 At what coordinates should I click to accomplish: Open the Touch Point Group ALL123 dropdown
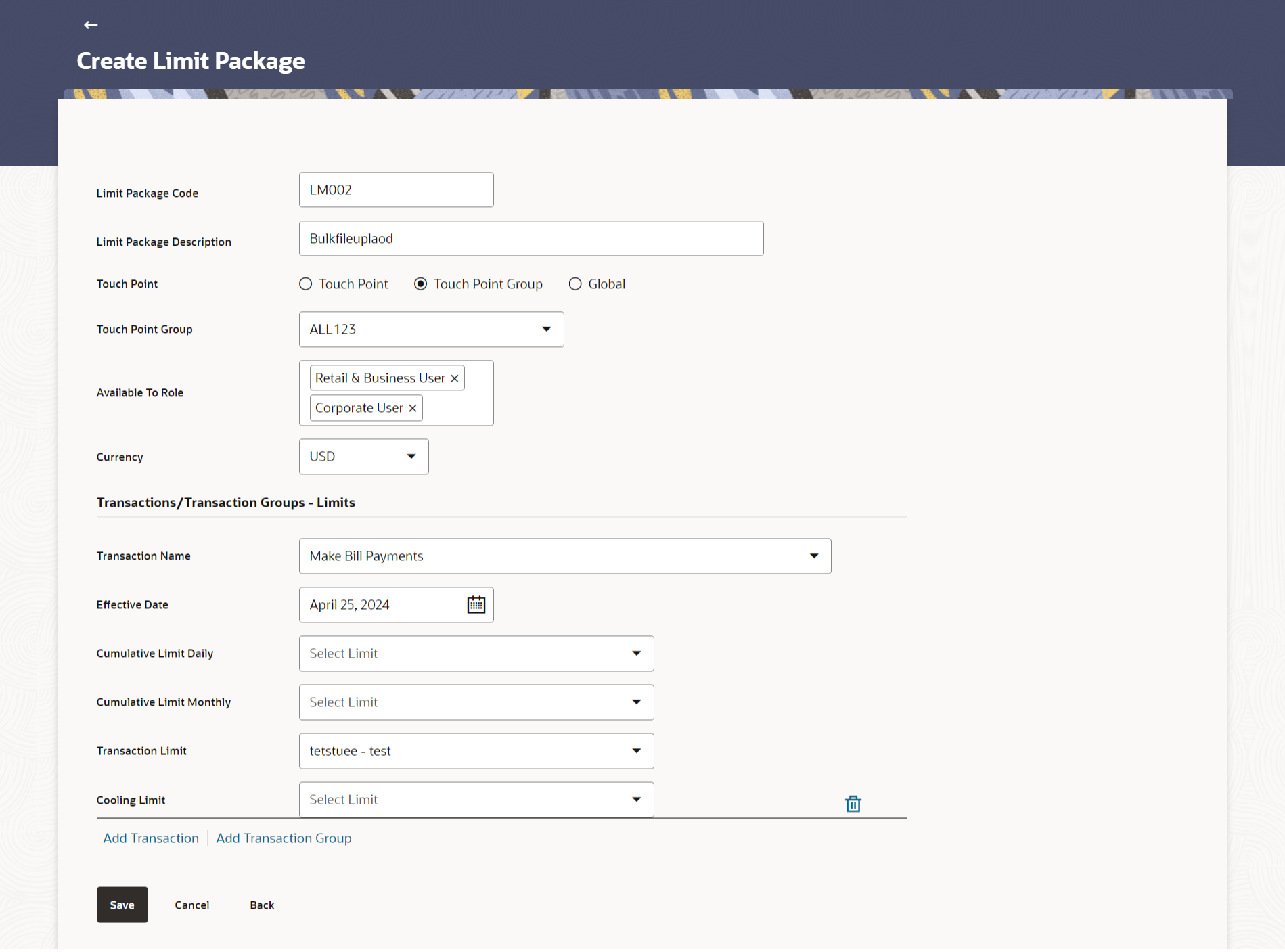pos(432,330)
